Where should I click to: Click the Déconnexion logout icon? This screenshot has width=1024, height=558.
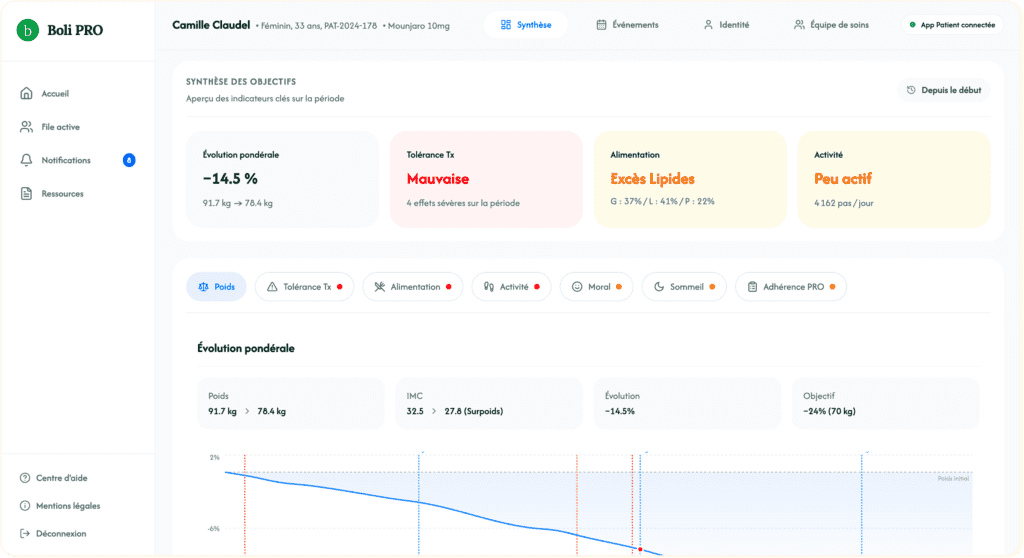25,534
